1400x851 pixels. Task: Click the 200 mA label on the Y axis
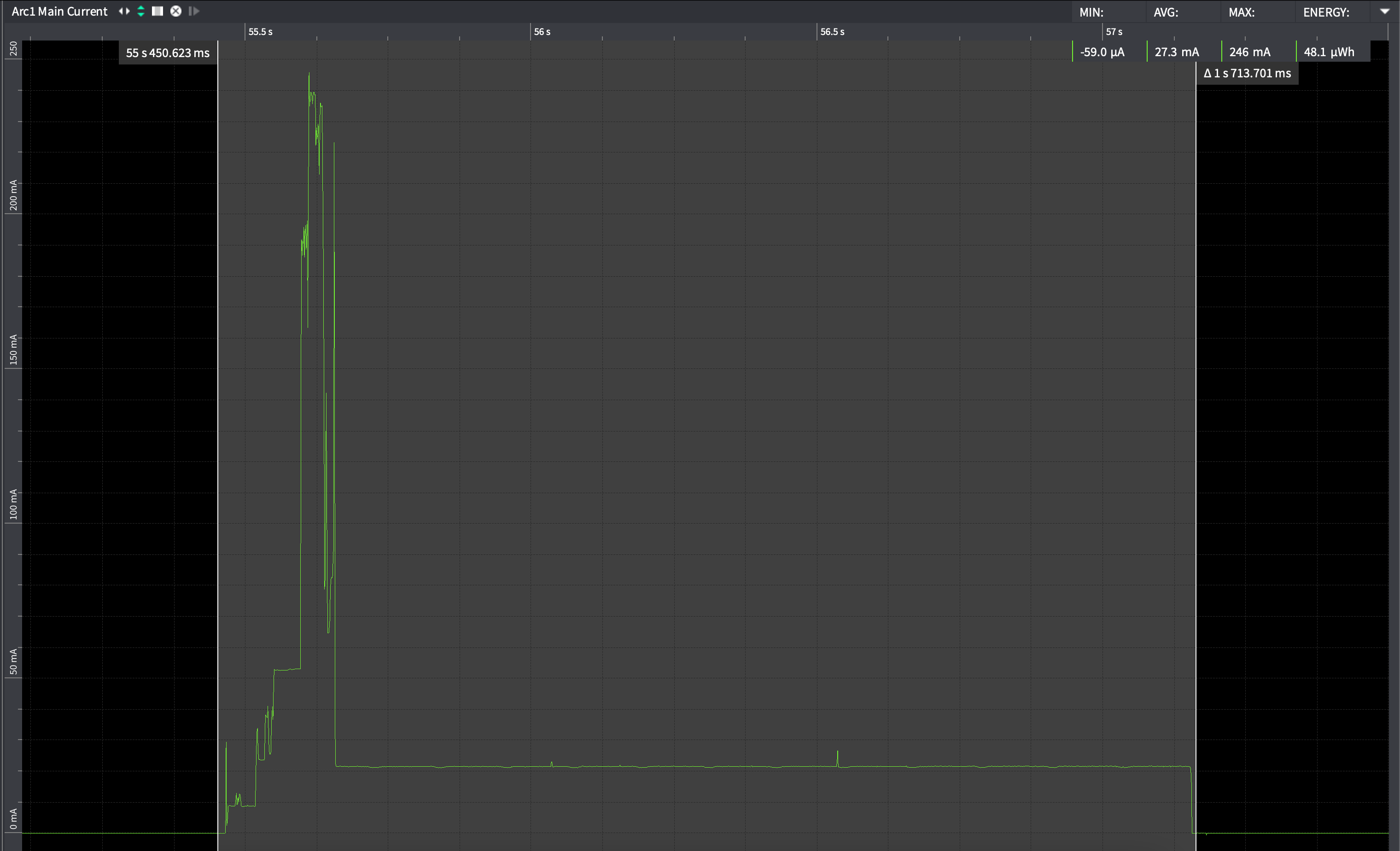tap(13, 195)
